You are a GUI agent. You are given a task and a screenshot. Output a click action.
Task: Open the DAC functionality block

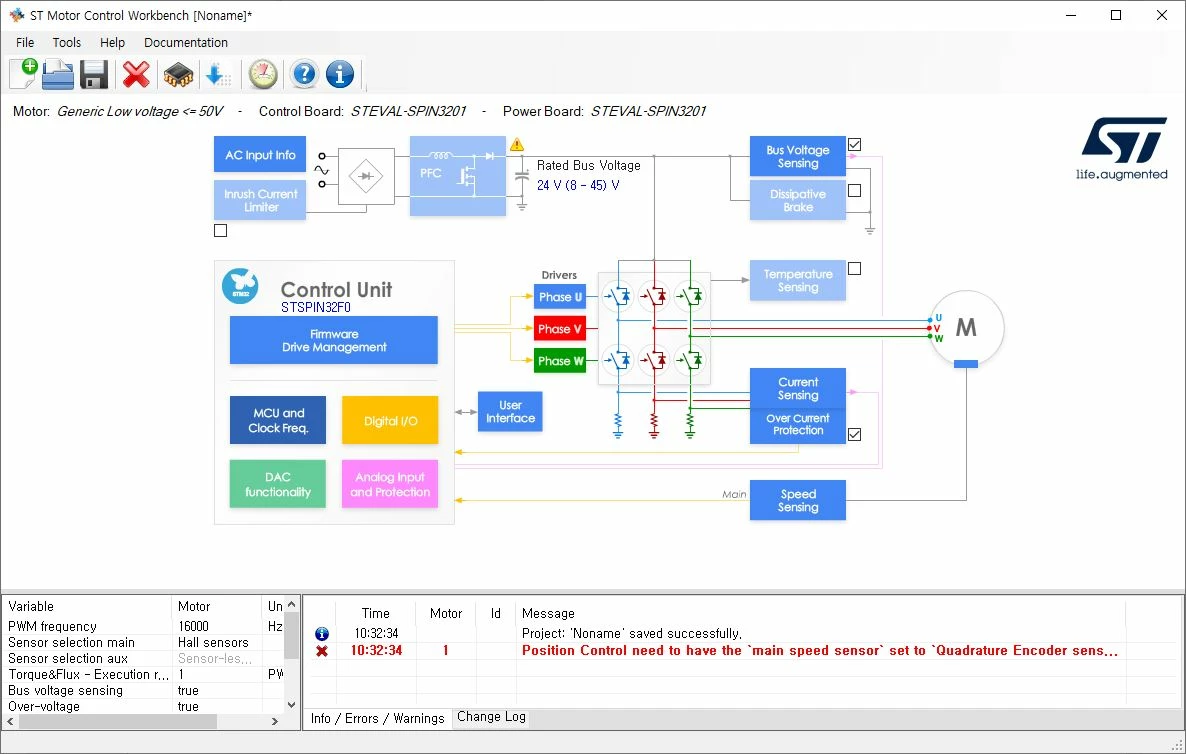coord(278,484)
